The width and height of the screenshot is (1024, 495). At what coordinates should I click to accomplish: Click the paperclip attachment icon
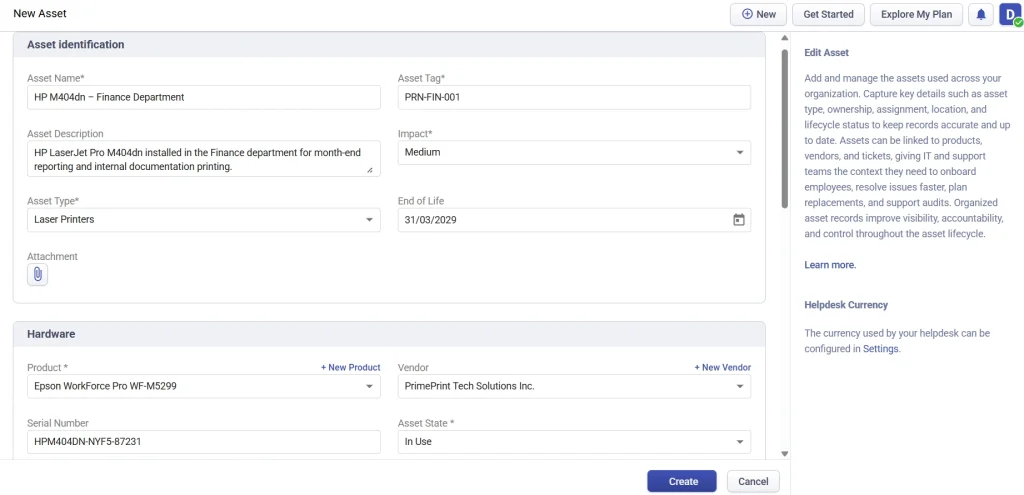(x=37, y=274)
